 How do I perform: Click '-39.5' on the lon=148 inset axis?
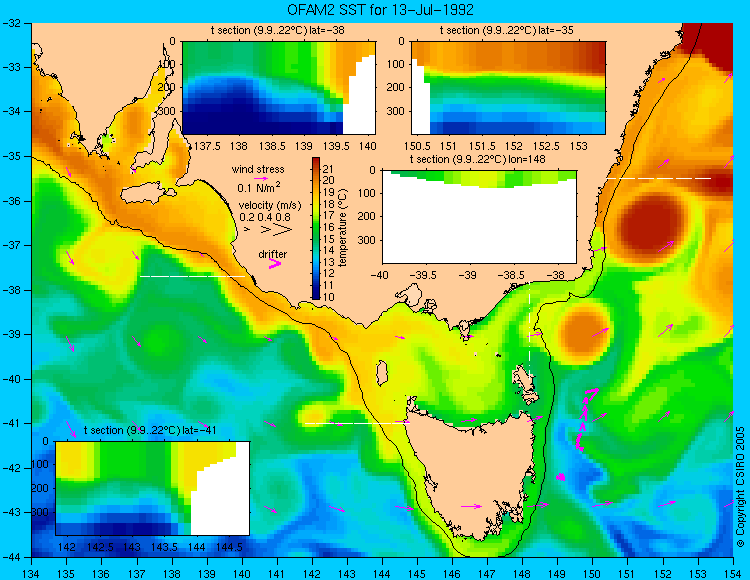pos(425,275)
